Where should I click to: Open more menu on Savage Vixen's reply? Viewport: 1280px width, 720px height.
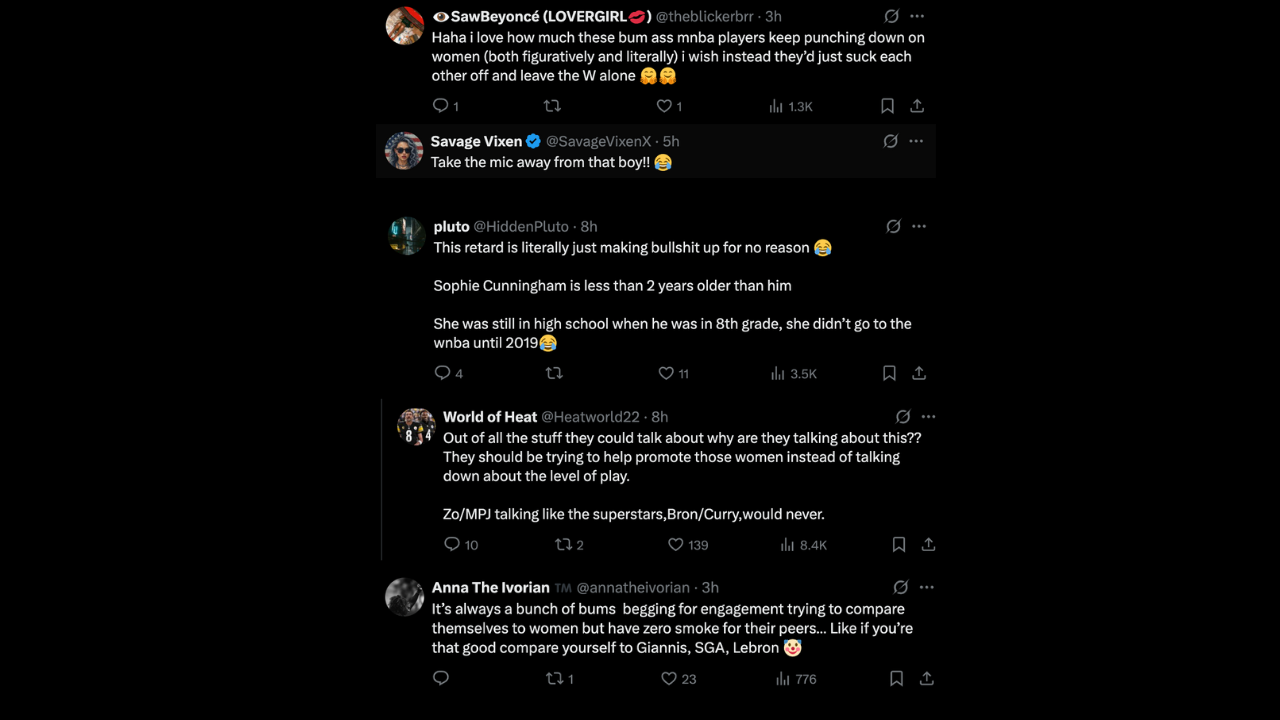point(916,141)
